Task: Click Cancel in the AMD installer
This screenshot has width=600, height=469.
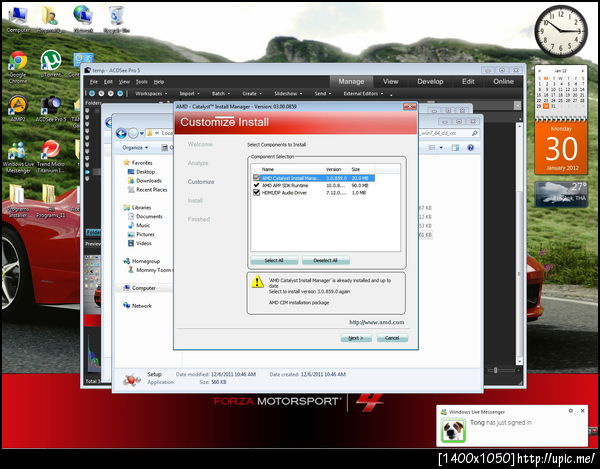Action: (392, 338)
